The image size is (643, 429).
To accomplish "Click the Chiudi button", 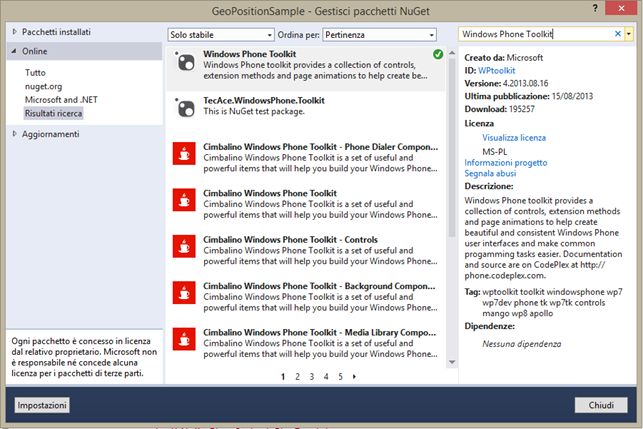I will tap(601, 405).
